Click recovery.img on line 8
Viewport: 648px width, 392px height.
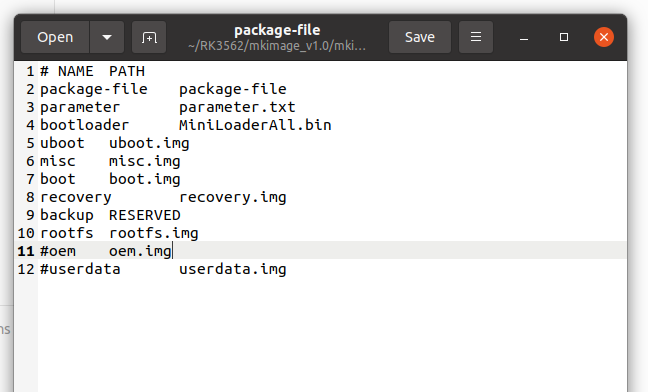(233, 197)
